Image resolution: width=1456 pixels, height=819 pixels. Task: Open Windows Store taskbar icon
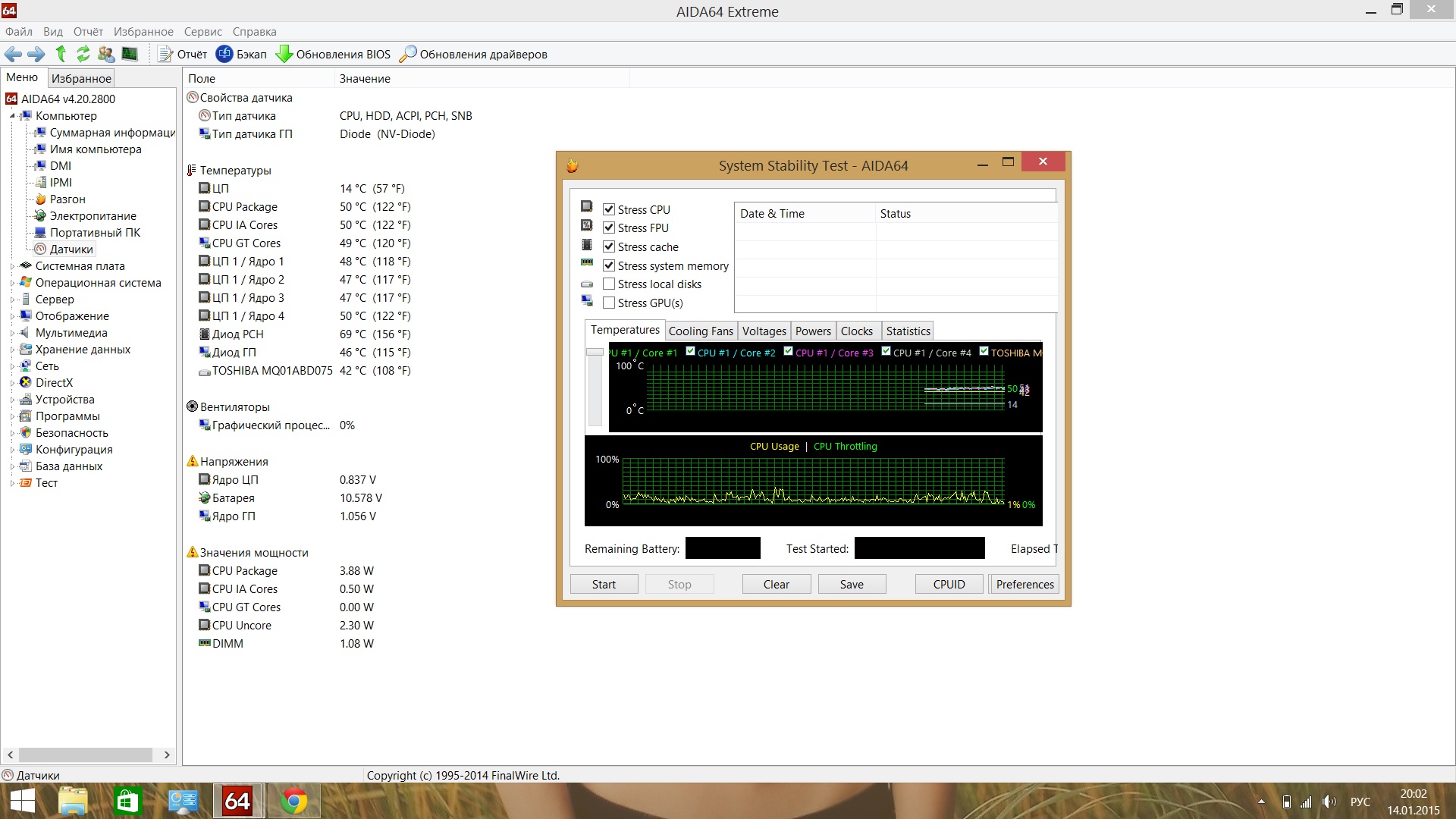pos(127,802)
